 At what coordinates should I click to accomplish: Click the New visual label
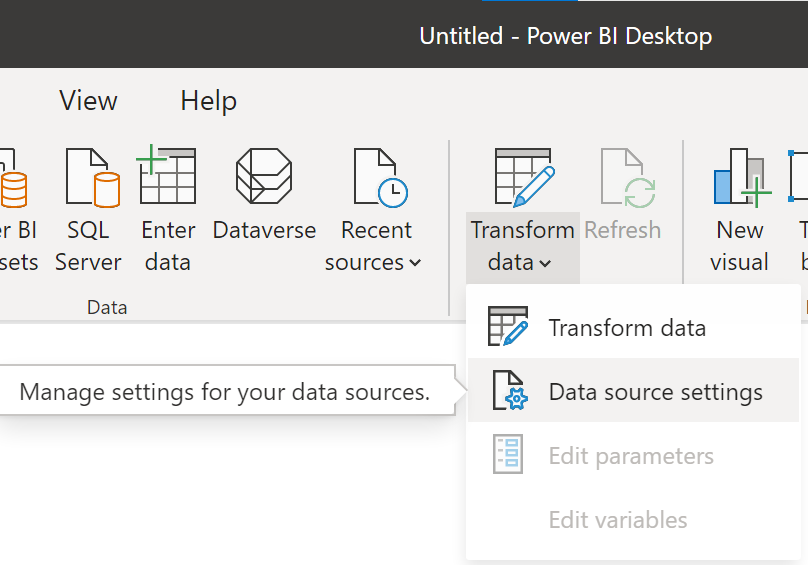pyautogui.click(x=739, y=245)
